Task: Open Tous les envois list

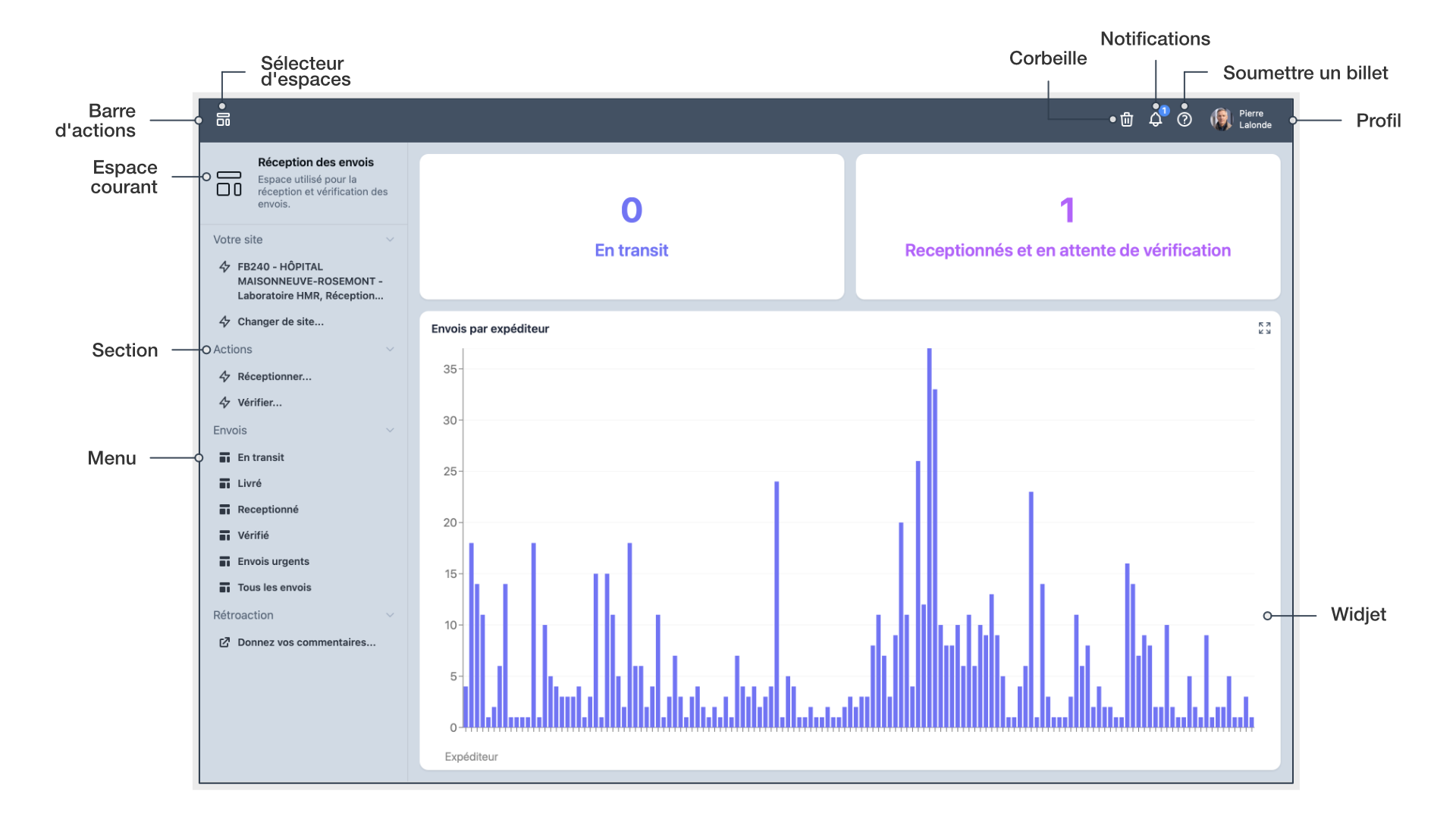Action: click(274, 587)
